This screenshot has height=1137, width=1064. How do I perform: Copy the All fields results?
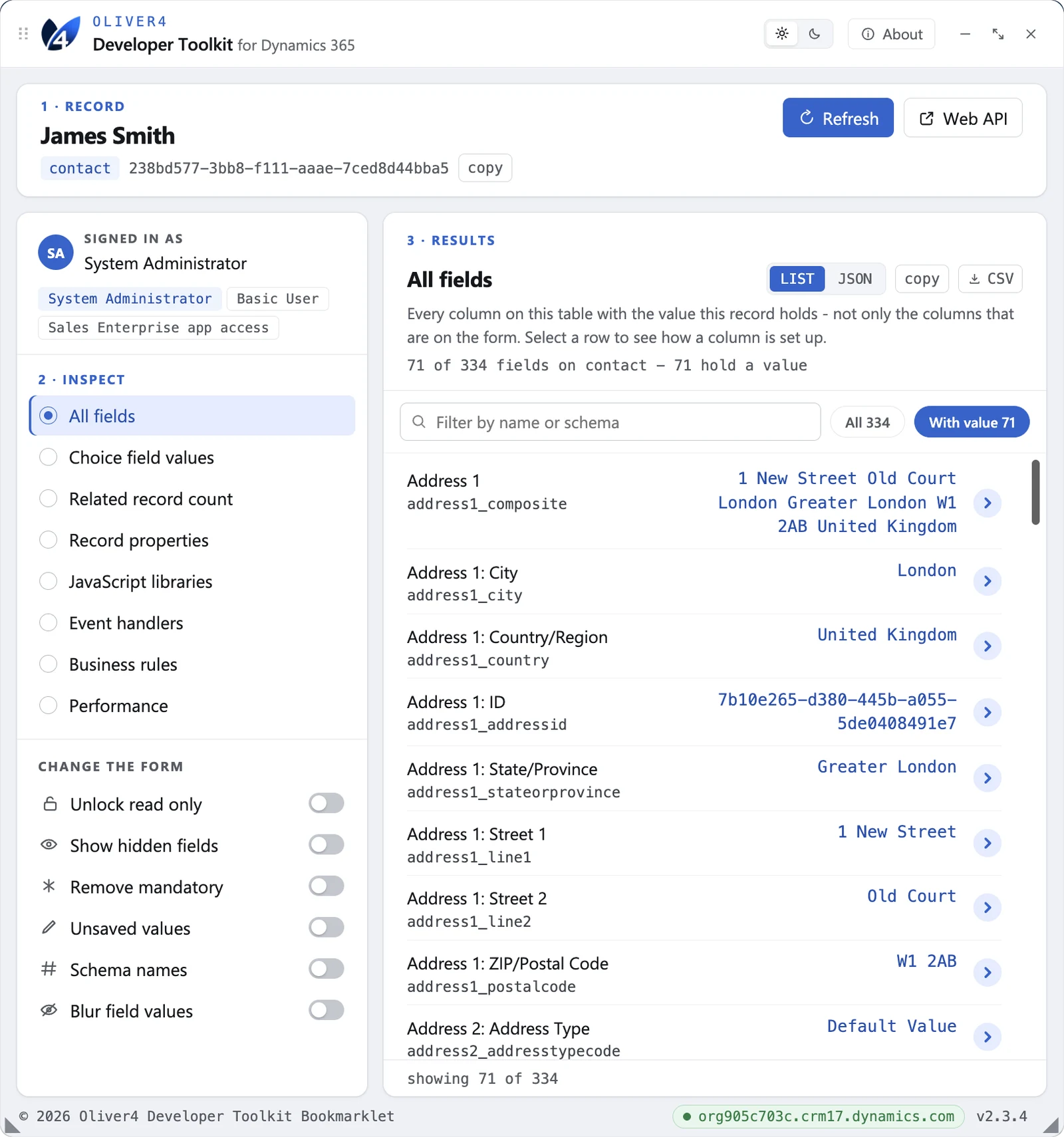click(922, 279)
